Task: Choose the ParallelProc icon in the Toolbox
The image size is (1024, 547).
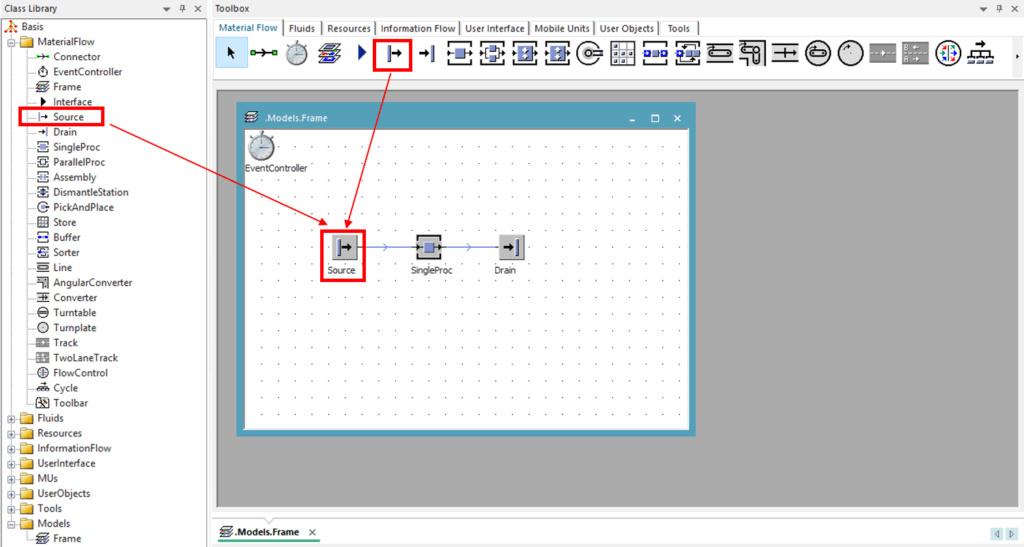Action: [x=492, y=54]
